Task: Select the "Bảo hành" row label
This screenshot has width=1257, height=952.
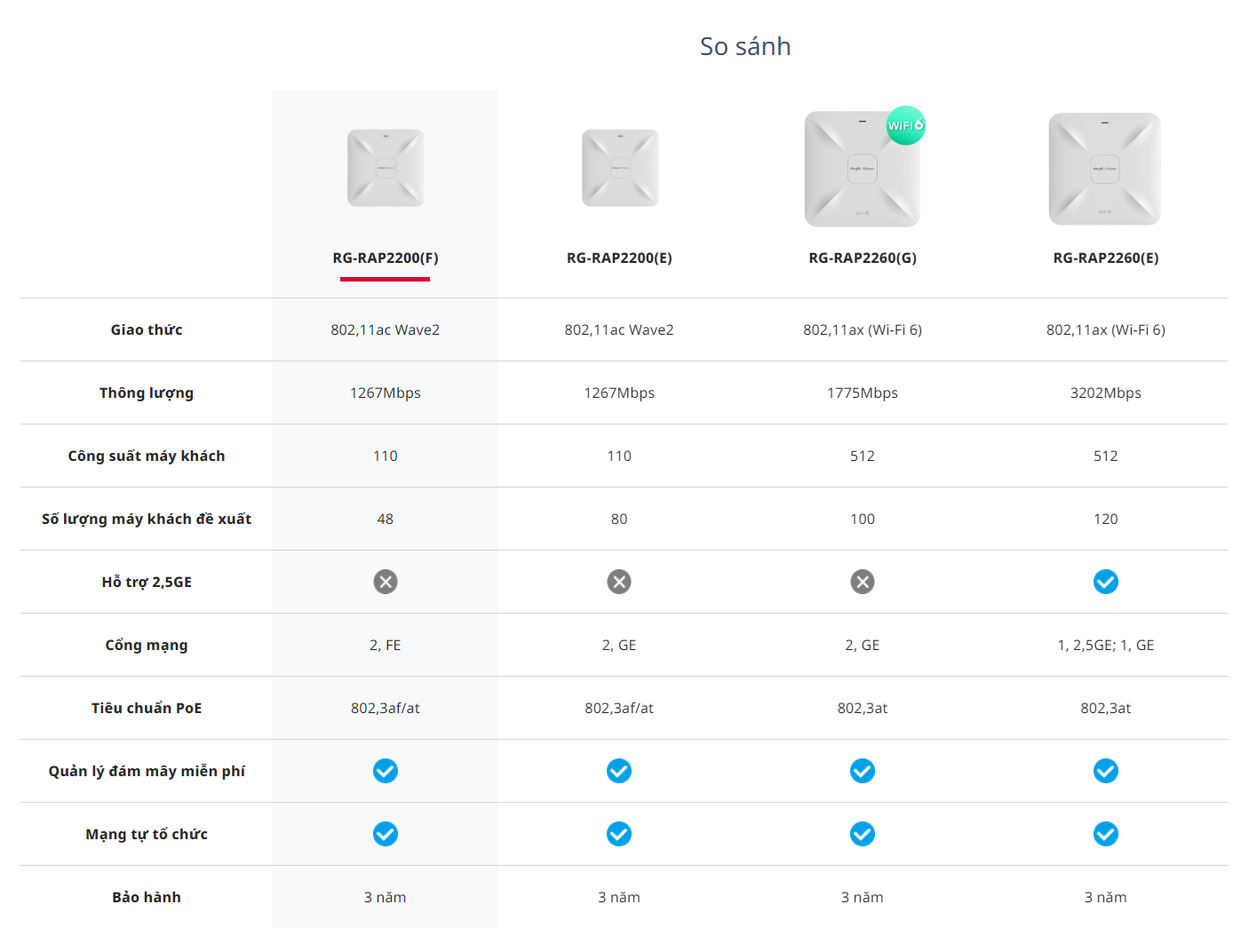Action: point(147,897)
